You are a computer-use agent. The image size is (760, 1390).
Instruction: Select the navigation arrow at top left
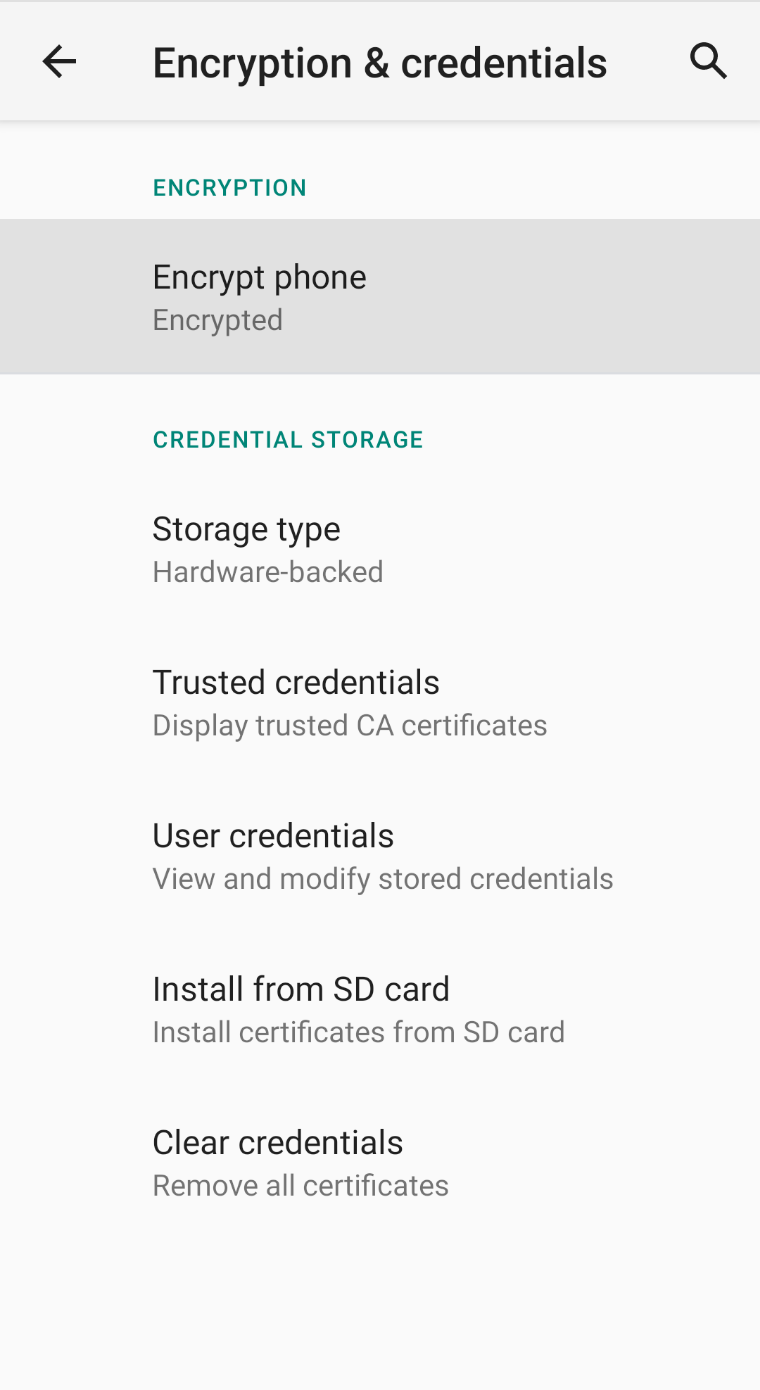pyautogui.click(x=58, y=60)
